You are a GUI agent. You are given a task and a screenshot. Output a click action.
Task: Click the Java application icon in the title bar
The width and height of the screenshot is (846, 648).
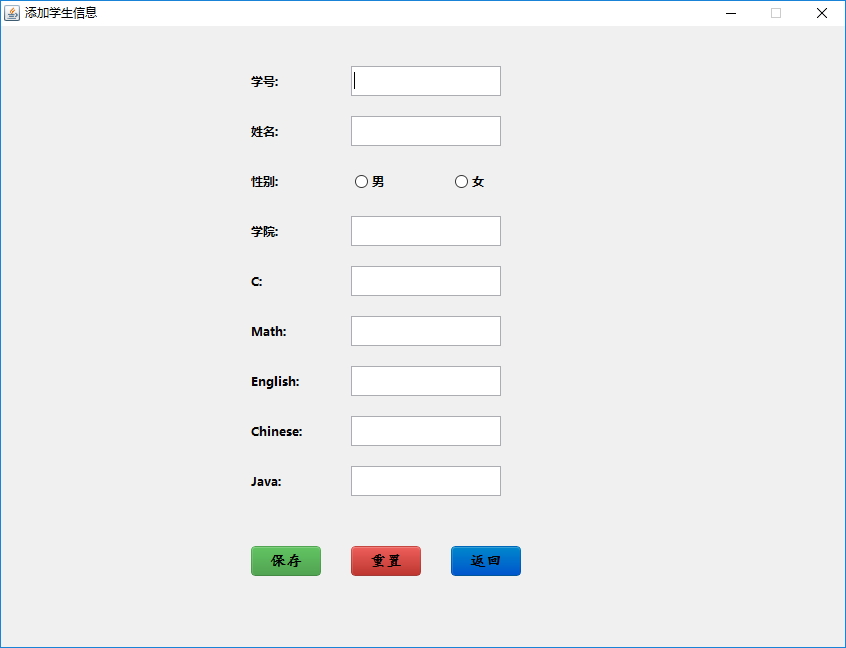coord(14,12)
